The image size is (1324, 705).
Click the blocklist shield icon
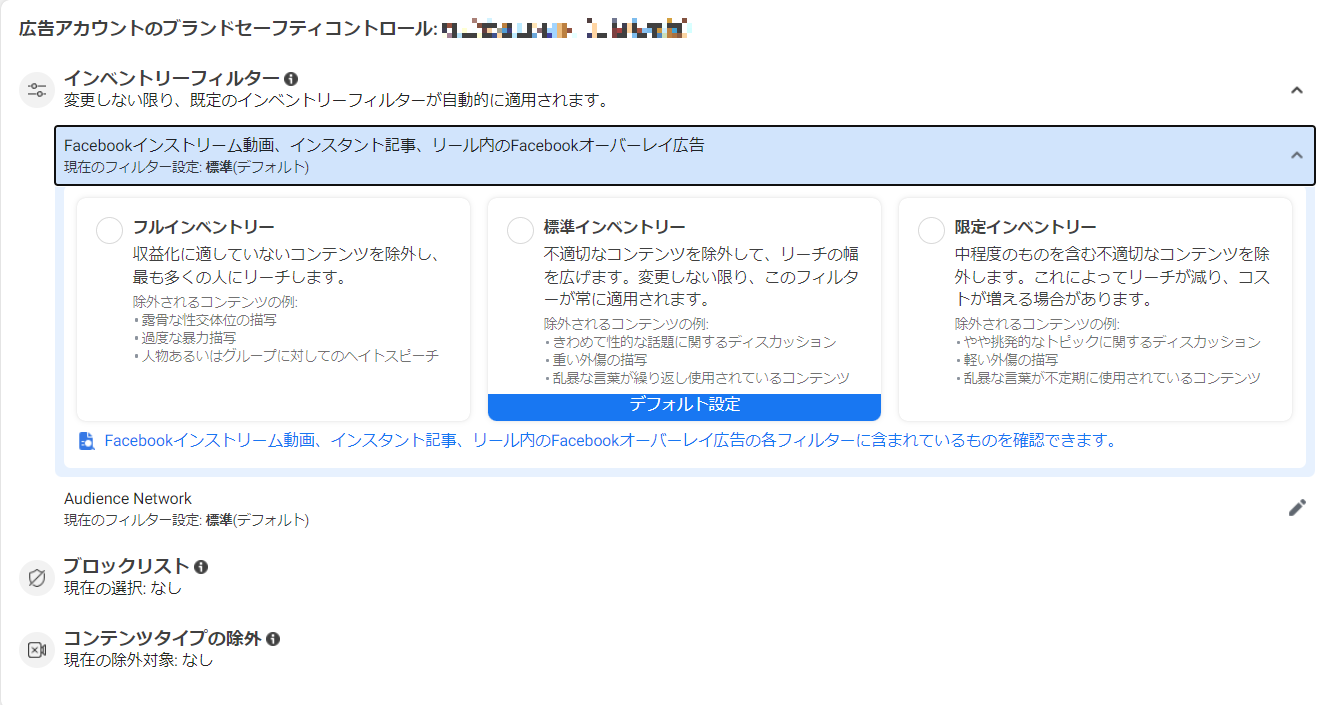tap(37, 578)
